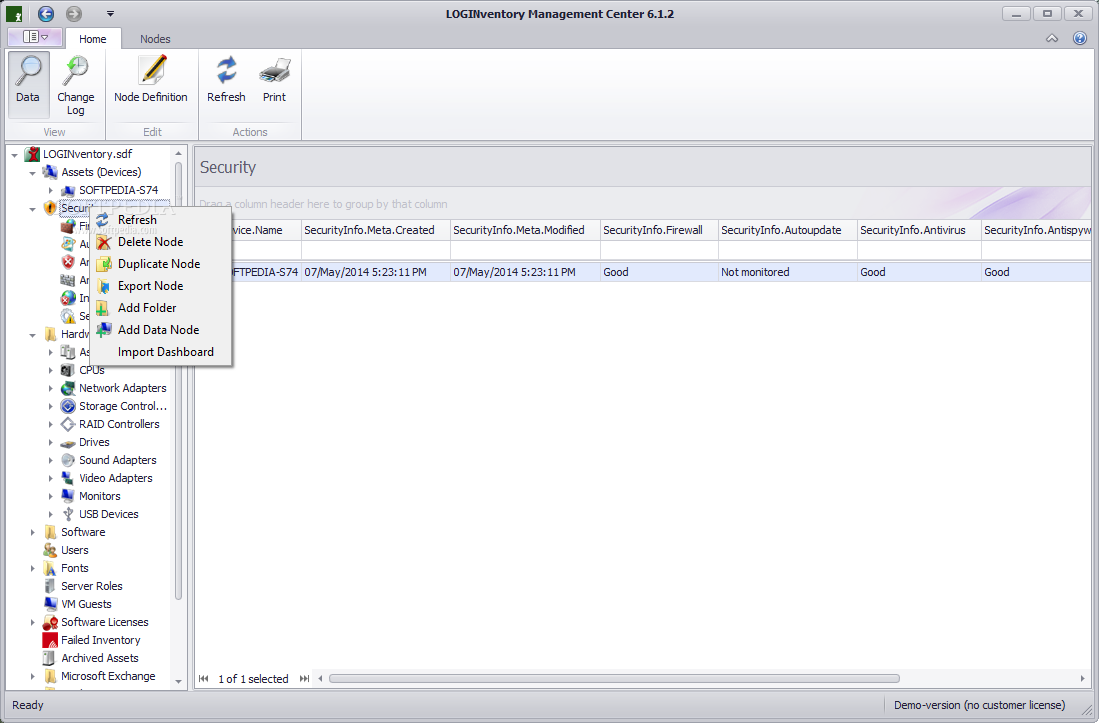The height and width of the screenshot is (723, 1099).
Task: Choose Add Data Node in context menu
Action: pos(162,330)
